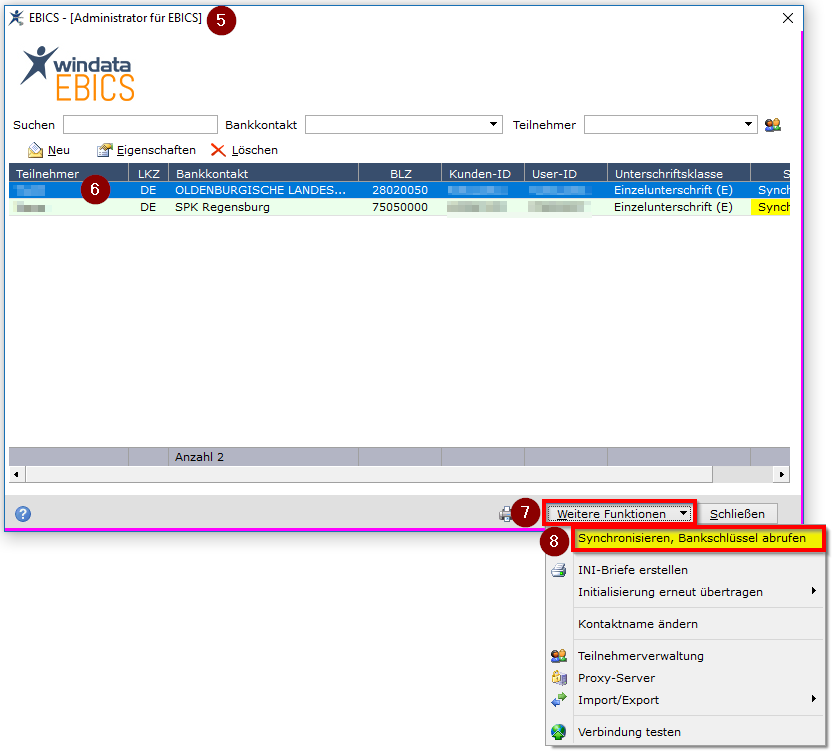This screenshot has width=840, height=756.
Task: Close the EBICS administrator window
Action: tap(788, 18)
